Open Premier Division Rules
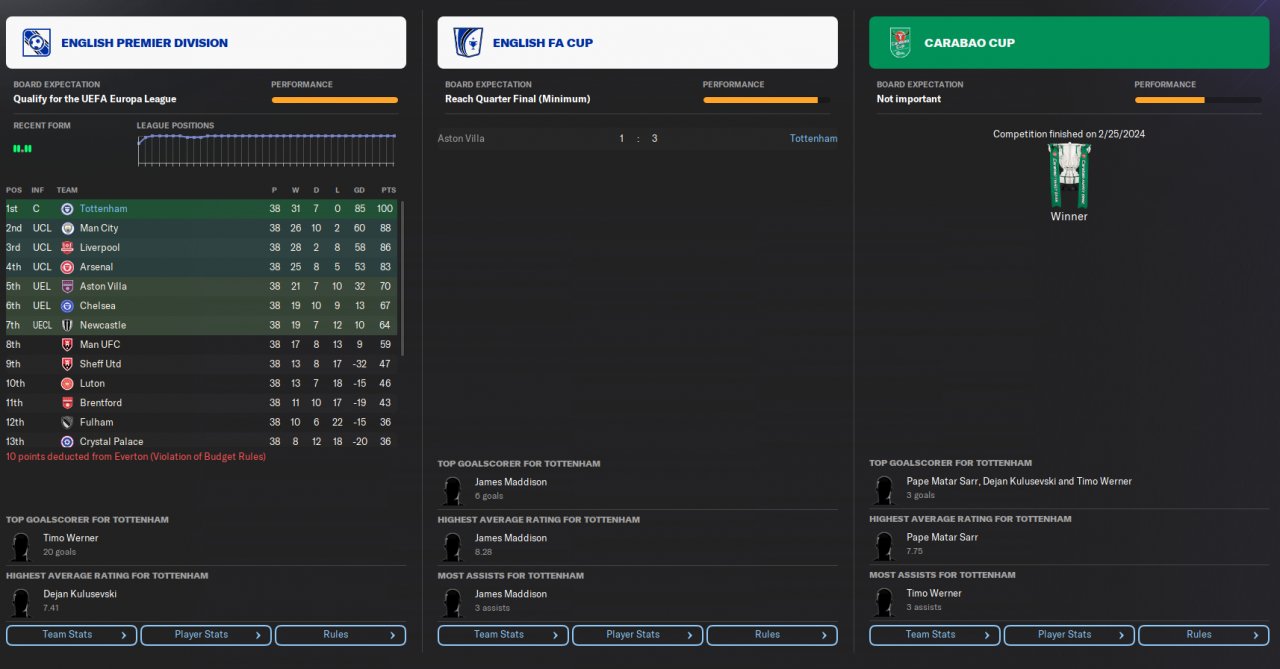The height and width of the screenshot is (669, 1280). coord(341,635)
